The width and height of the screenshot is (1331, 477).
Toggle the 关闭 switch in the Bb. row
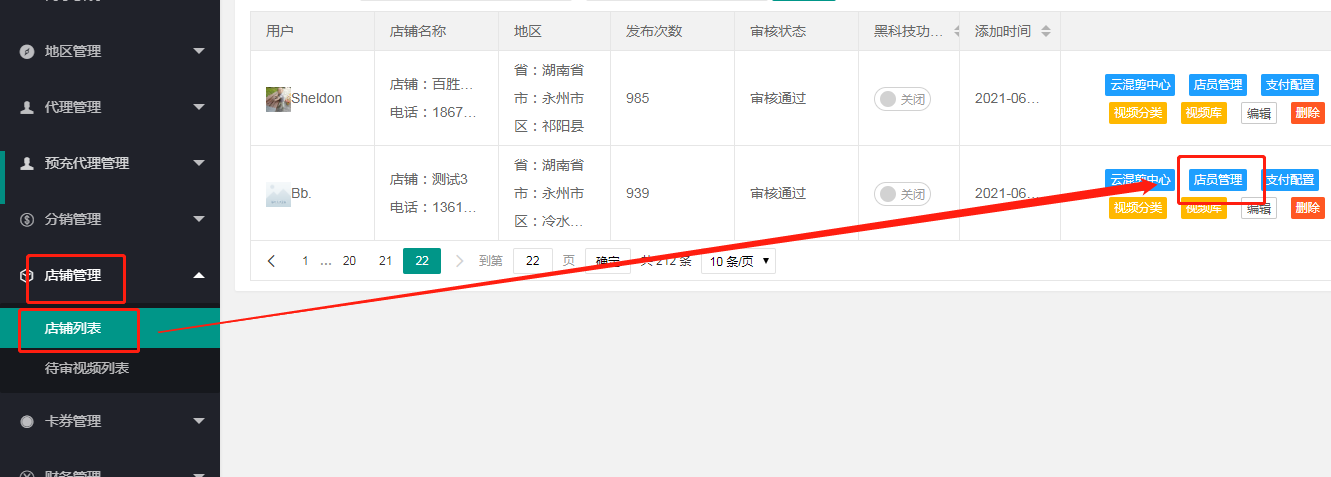pos(902,194)
